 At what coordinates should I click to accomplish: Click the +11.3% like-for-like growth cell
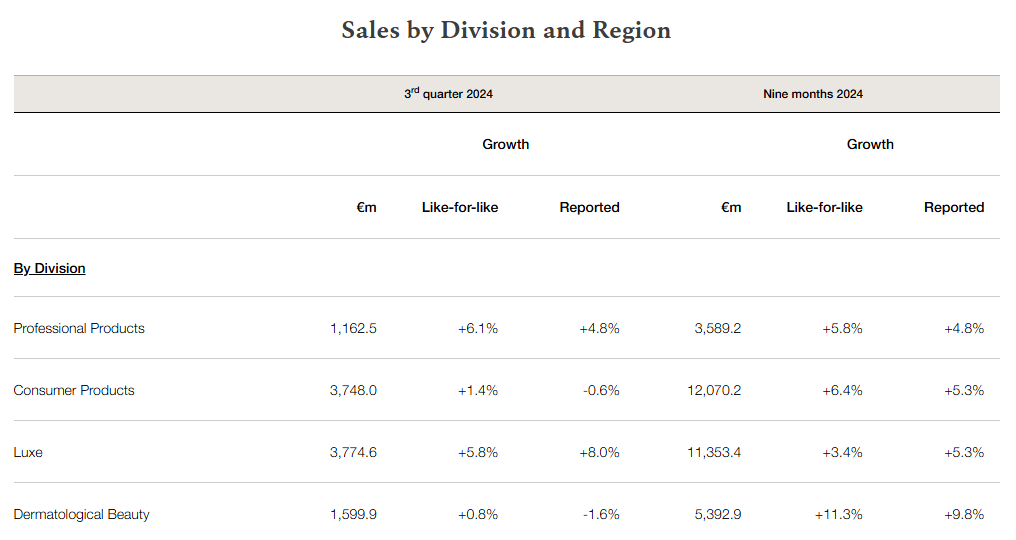[838, 514]
